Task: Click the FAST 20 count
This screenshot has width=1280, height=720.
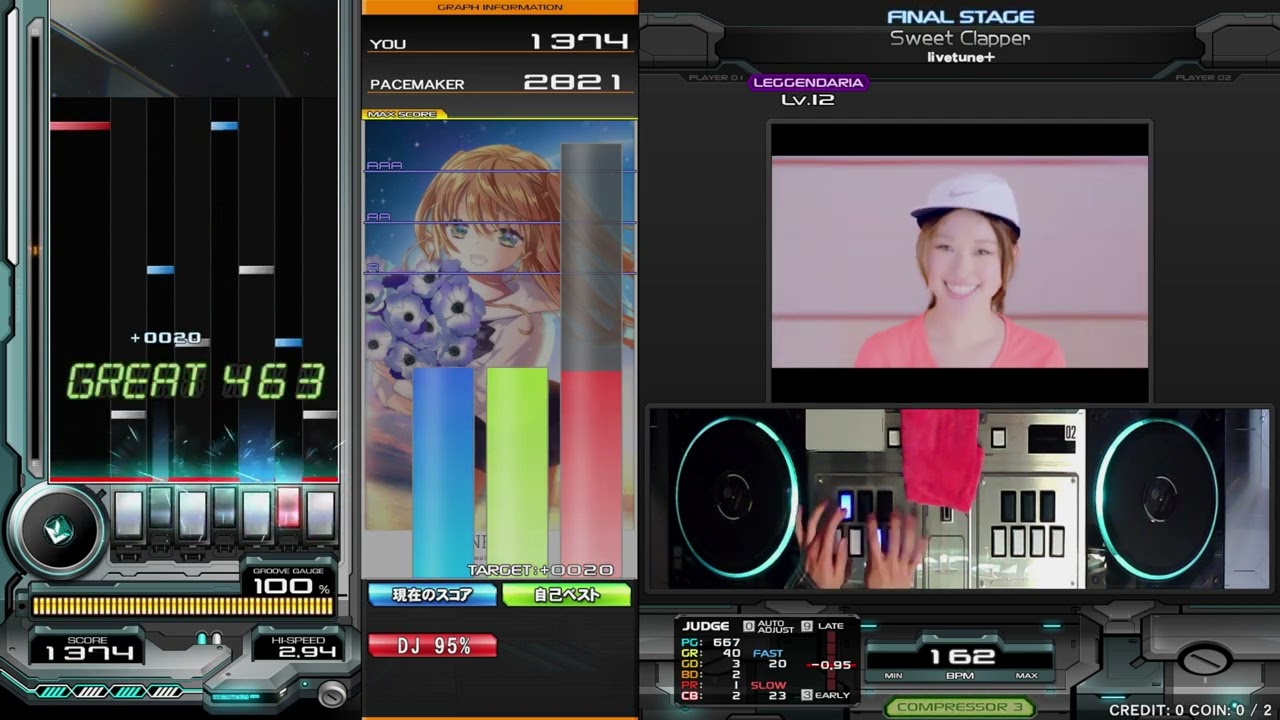Action: click(768, 659)
